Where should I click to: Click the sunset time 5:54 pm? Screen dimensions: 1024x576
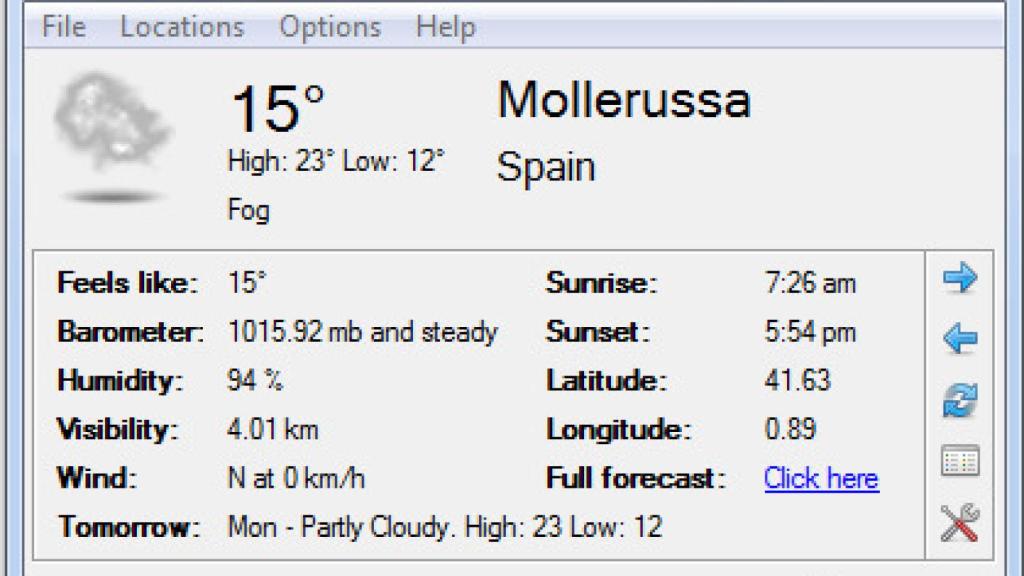pyautogui.click(x=810, y=332)
